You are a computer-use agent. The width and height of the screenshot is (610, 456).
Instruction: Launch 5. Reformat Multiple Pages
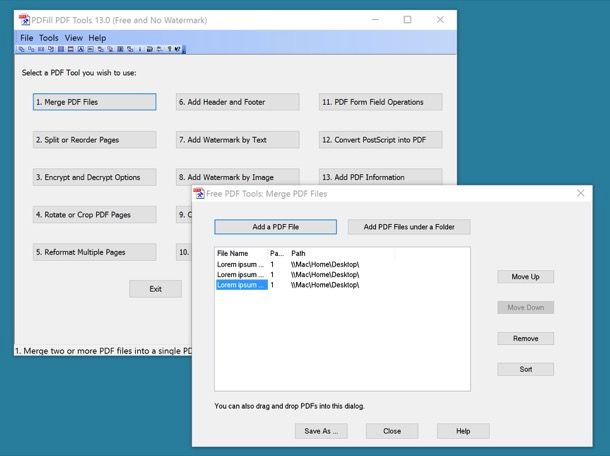point(95,252)
